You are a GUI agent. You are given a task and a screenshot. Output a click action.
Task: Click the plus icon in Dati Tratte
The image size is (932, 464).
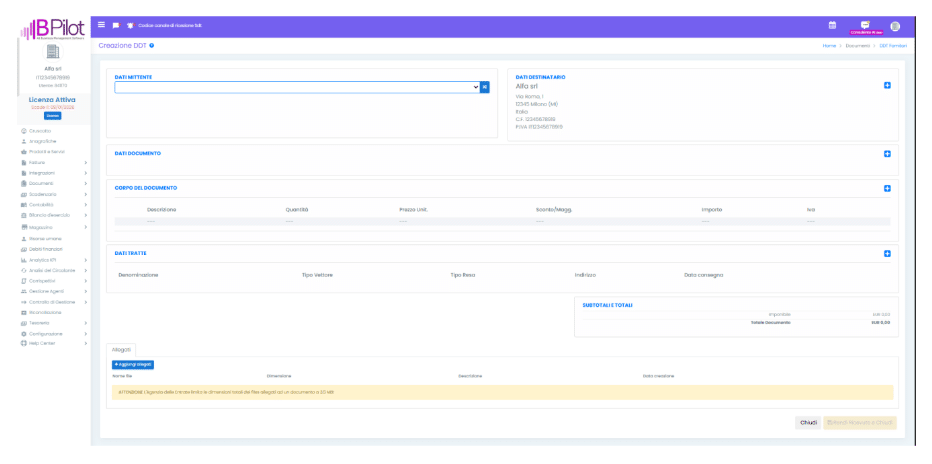[887, 253]
